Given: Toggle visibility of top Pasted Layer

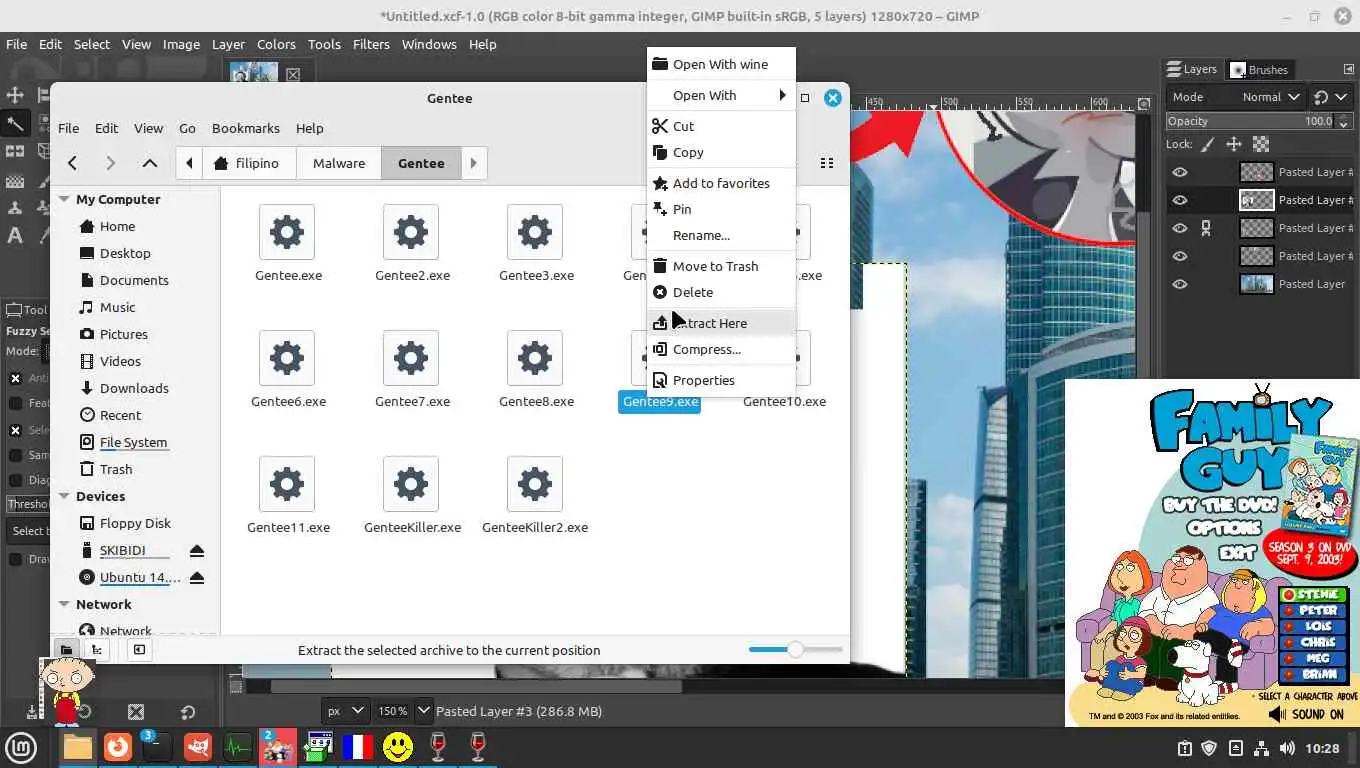Looking at the screenshot, I should 1180,172.
